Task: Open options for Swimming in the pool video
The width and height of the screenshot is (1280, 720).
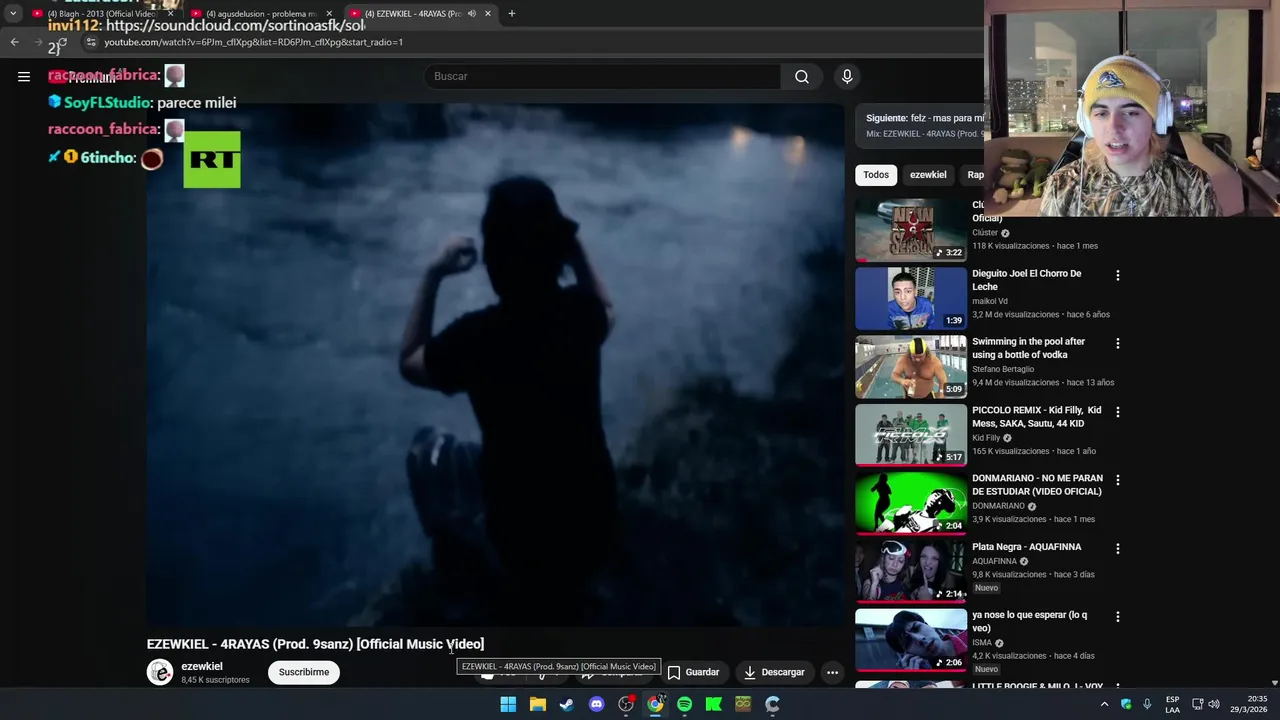Action: click(1118, 343)
